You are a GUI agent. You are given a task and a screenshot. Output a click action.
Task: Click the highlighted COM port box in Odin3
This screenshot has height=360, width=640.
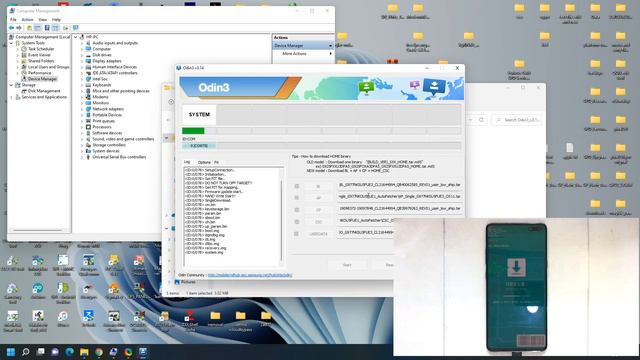199,146
